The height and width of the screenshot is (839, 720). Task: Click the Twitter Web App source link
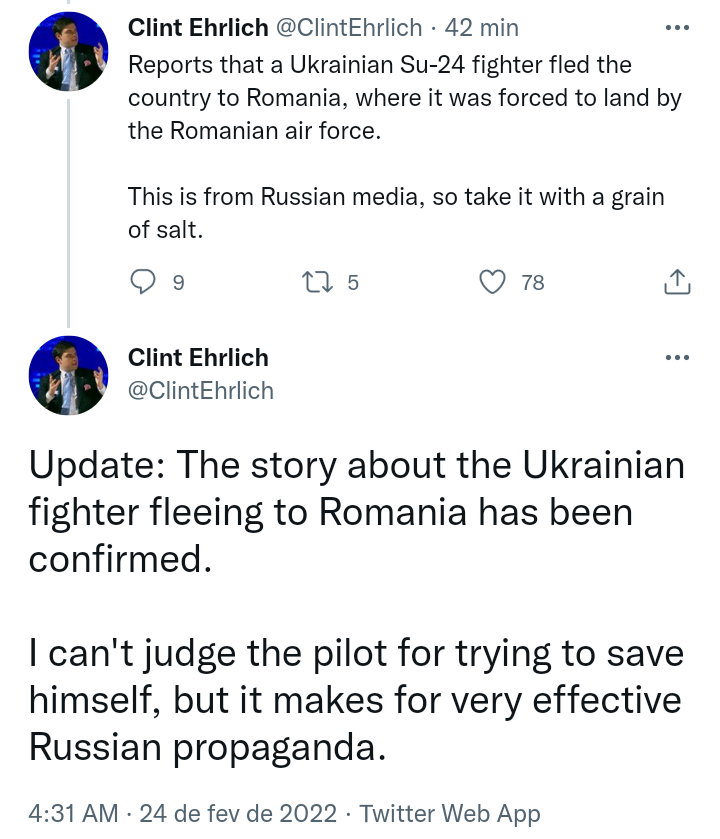pos(449,814)
